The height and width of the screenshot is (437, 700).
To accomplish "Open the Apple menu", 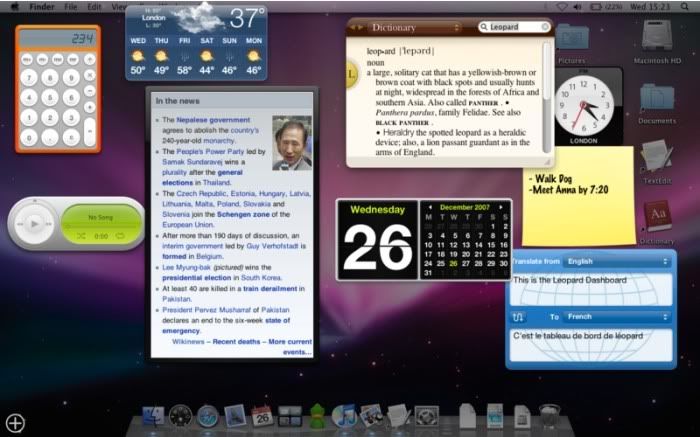I will [15, 7].
